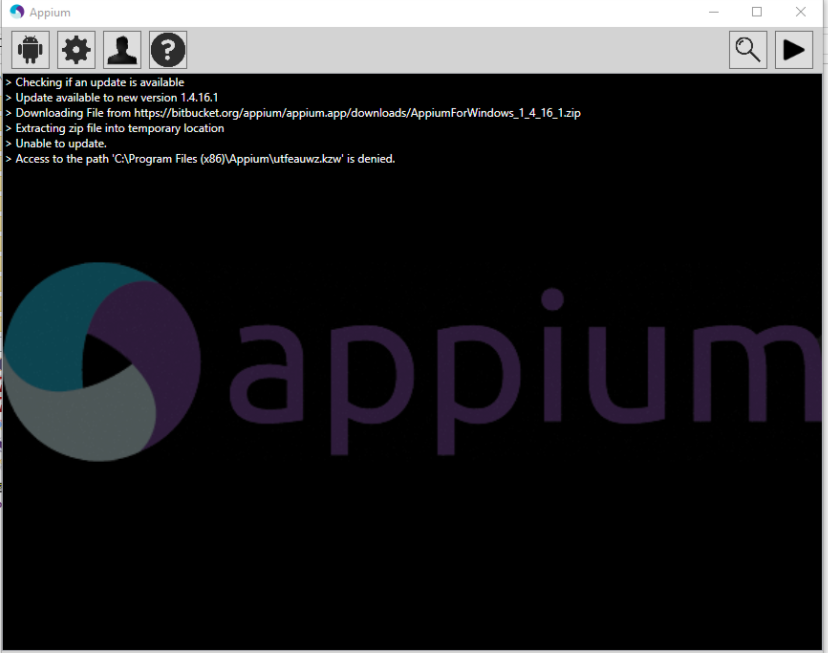Open General Settings gear icon
The width and height of the screenshot is (828, 653).
pos(76,50)
